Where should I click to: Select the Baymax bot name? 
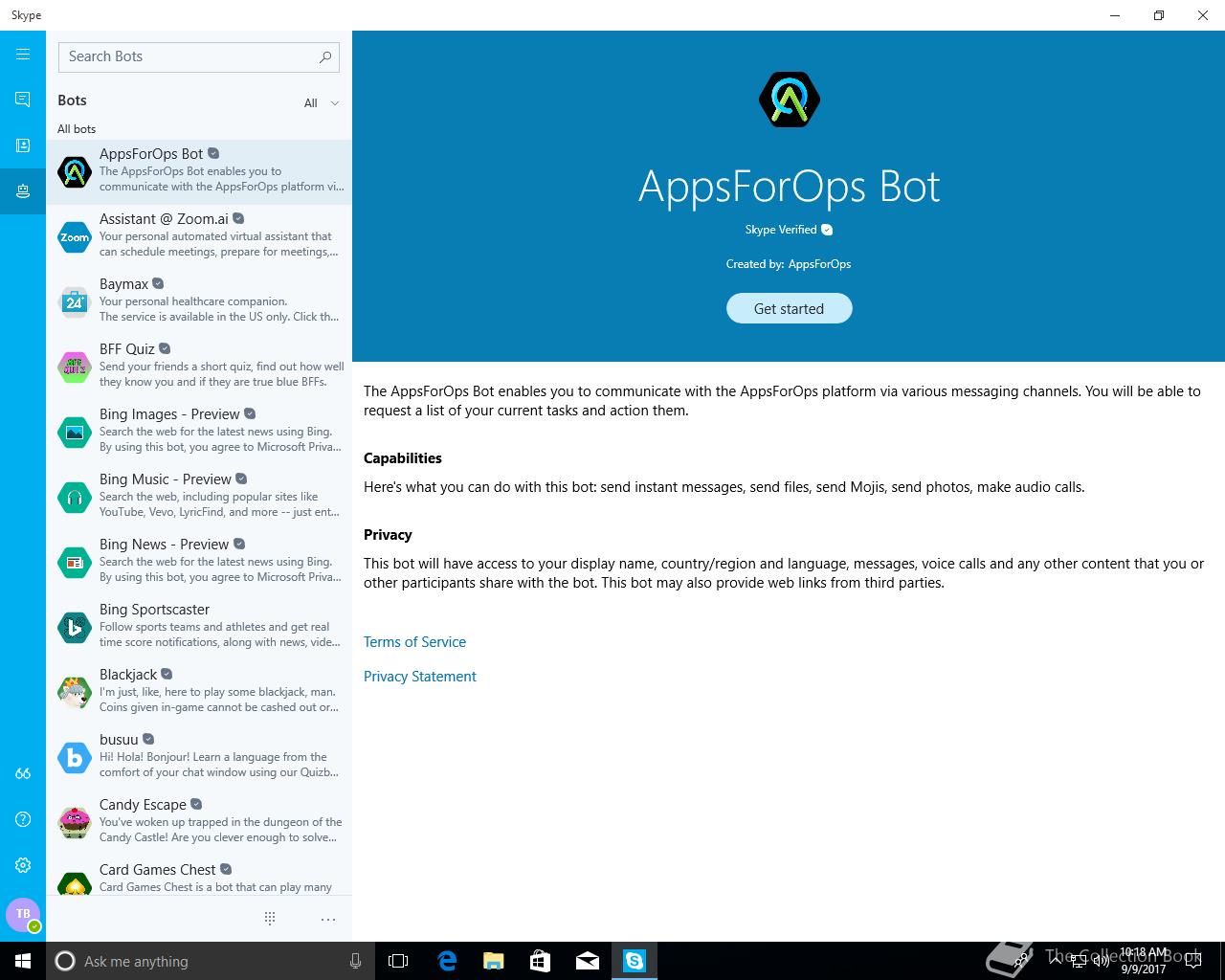pos(123,284)
